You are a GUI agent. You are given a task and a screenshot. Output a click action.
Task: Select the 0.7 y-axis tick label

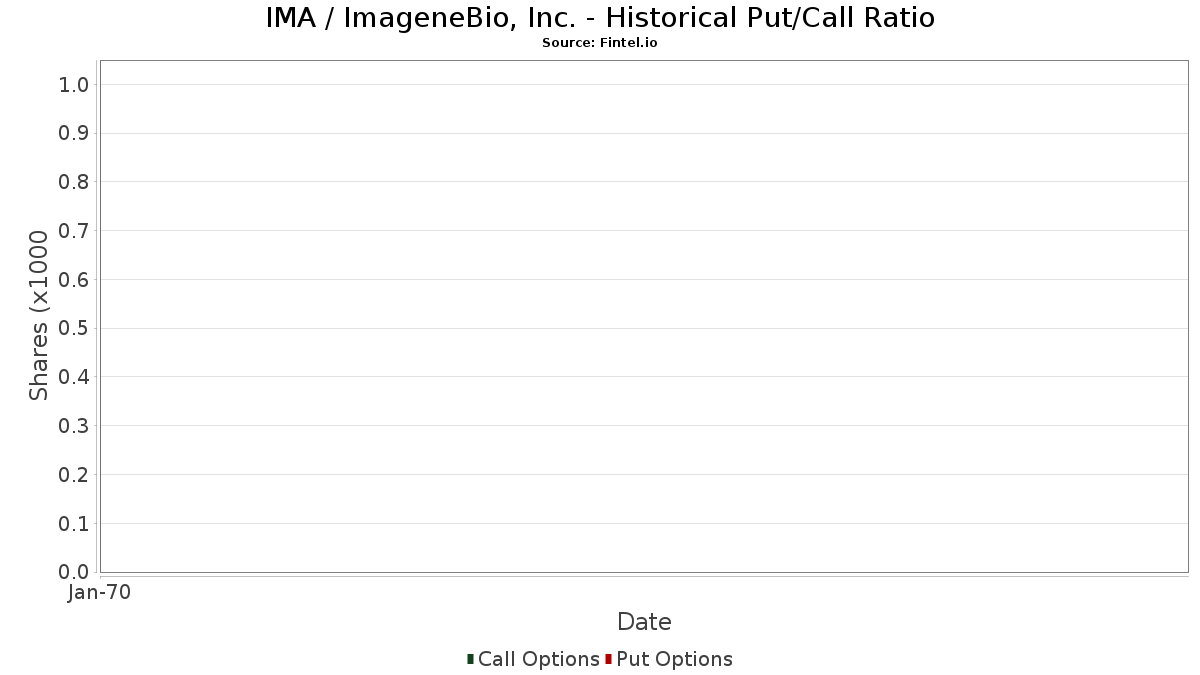[x=74, y=231]
